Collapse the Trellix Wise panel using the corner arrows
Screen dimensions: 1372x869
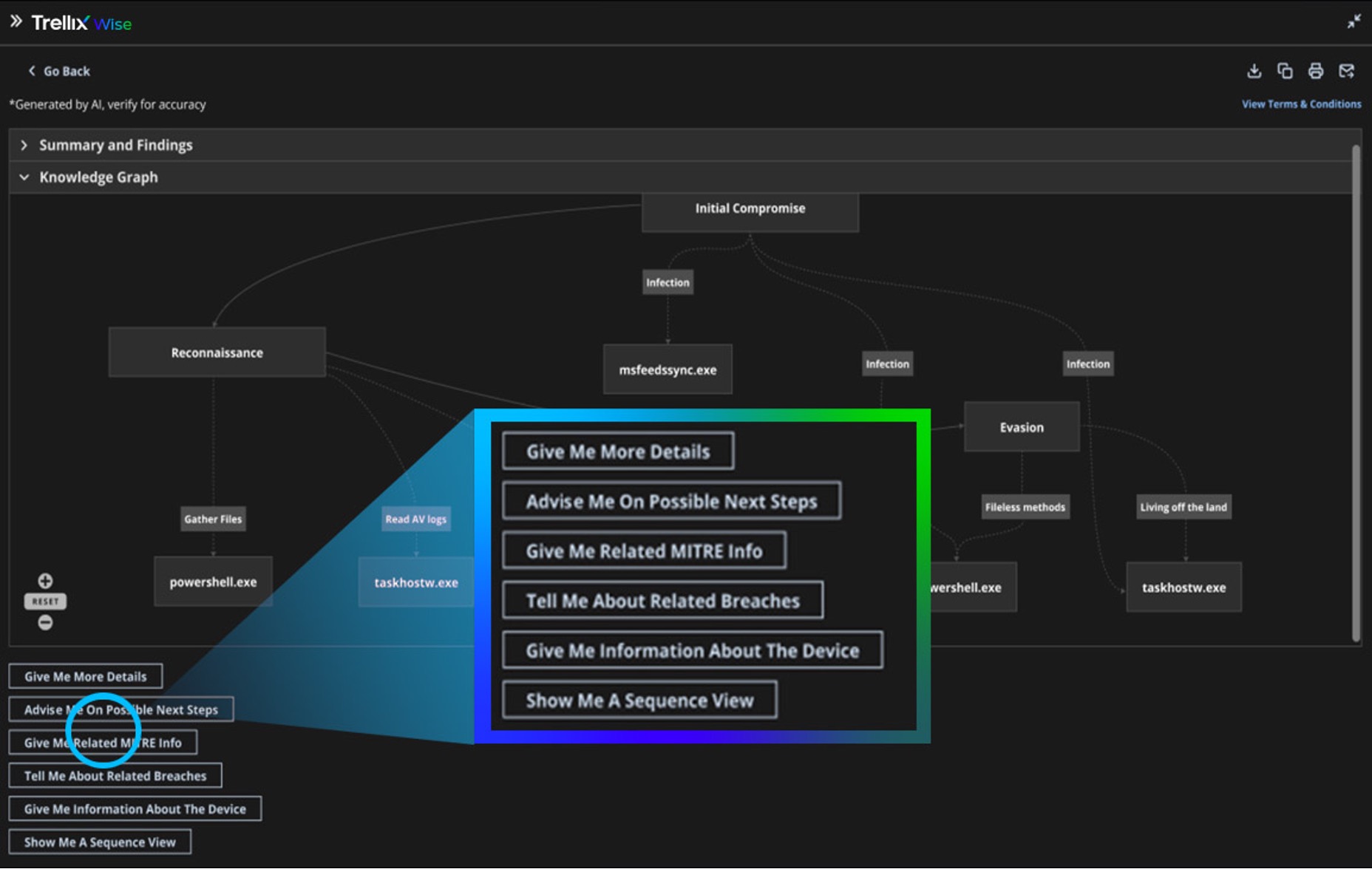tap(1354, 21)
